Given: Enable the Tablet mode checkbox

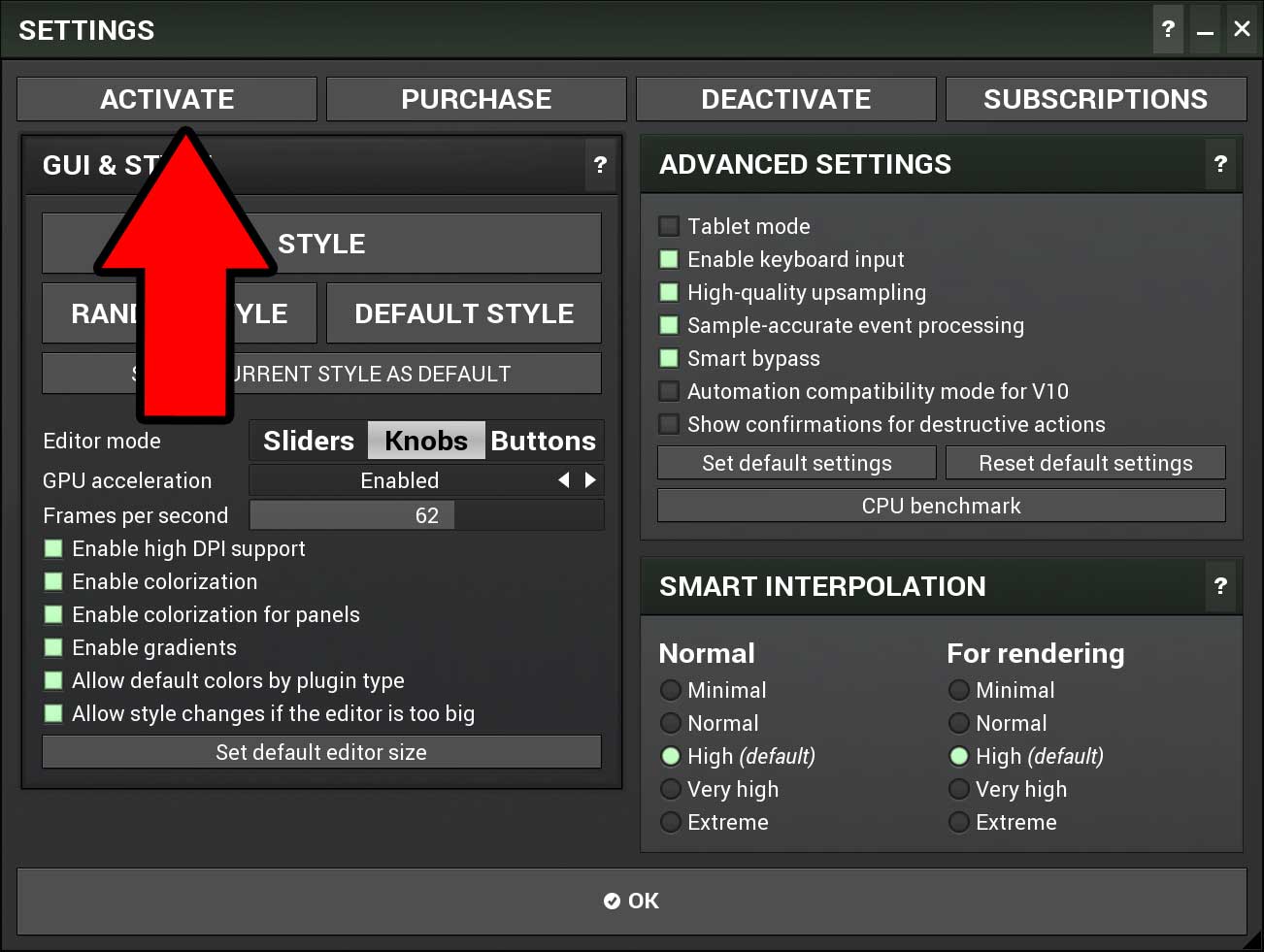Looking at the screenshot, I should 669,226.
